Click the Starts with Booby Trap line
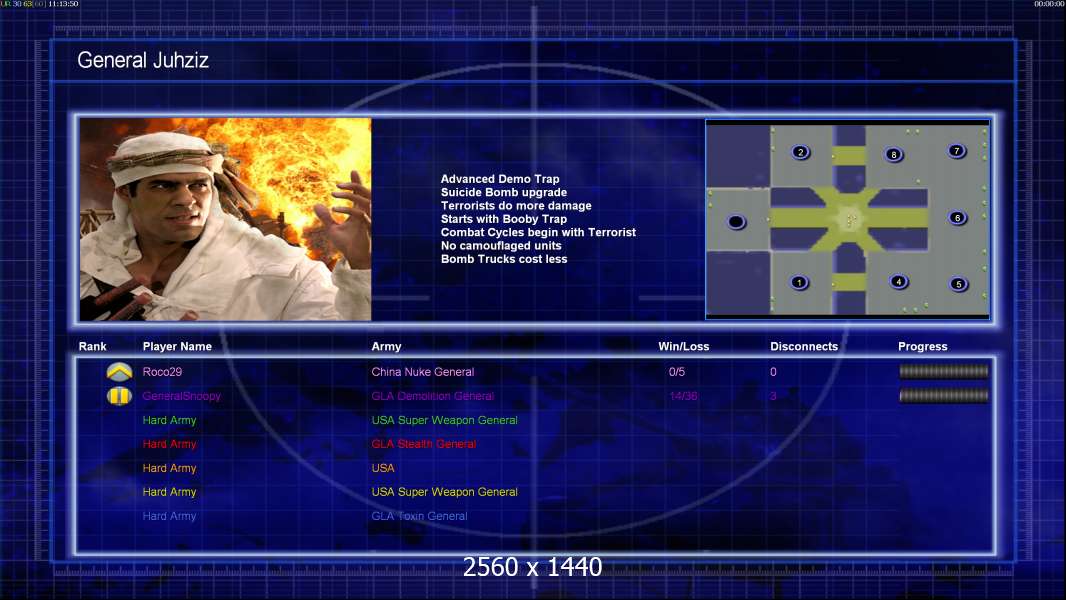Image resolution: width=1066 pixels, height=600 pixels. pyautogui.click(x=504, y=219)
